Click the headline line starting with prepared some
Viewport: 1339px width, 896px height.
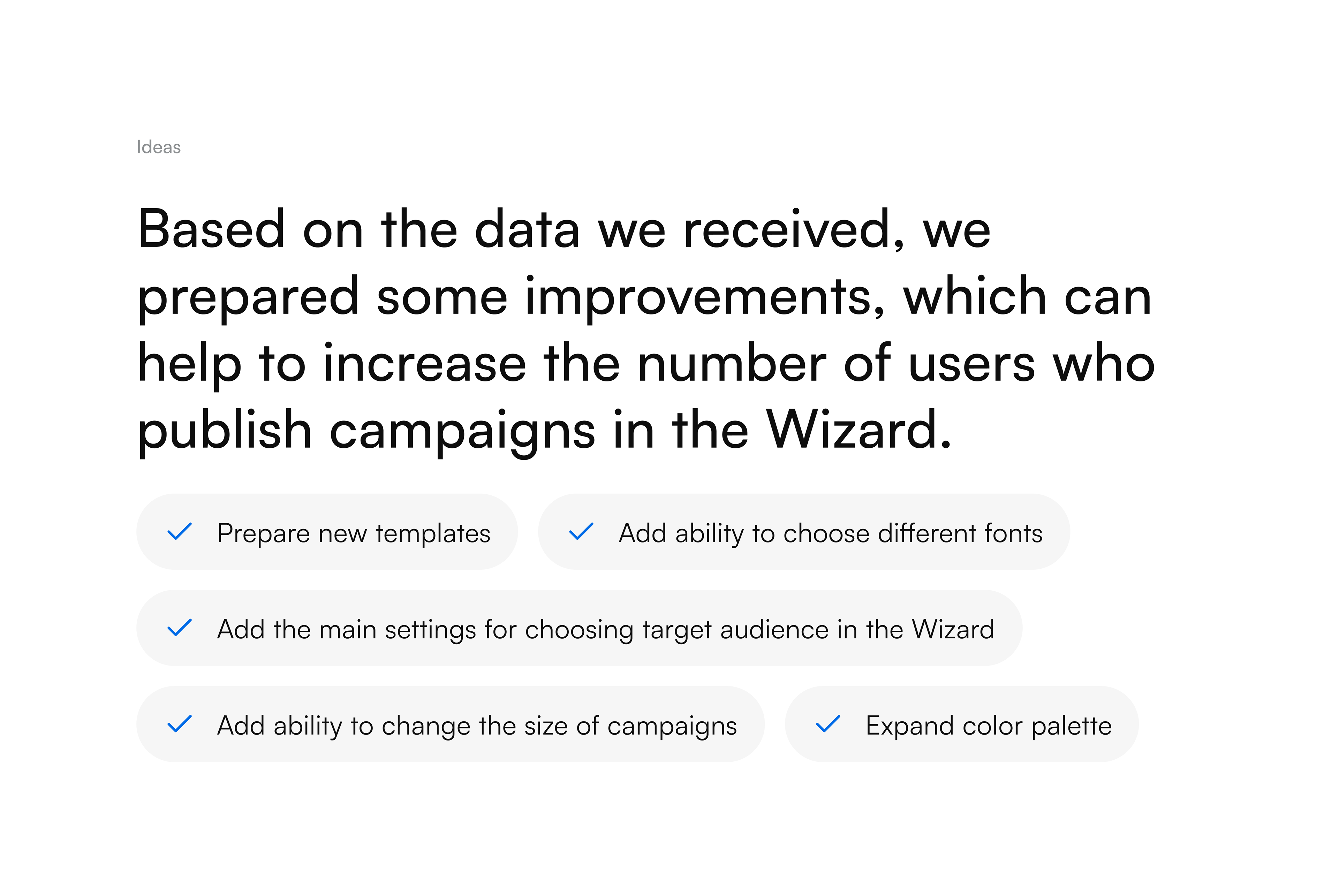[x=644, y=297]
